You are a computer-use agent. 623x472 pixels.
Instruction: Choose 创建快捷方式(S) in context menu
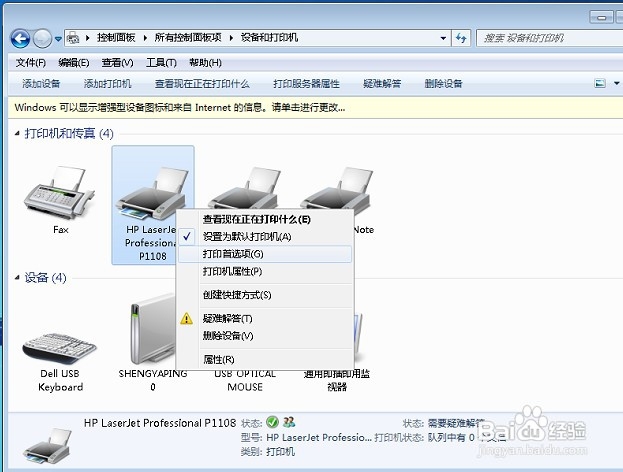click(x=265, y=295)
